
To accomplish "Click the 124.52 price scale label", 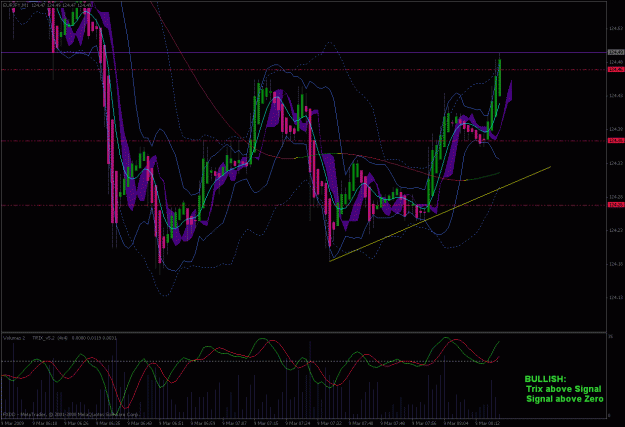I will (615, 28).
